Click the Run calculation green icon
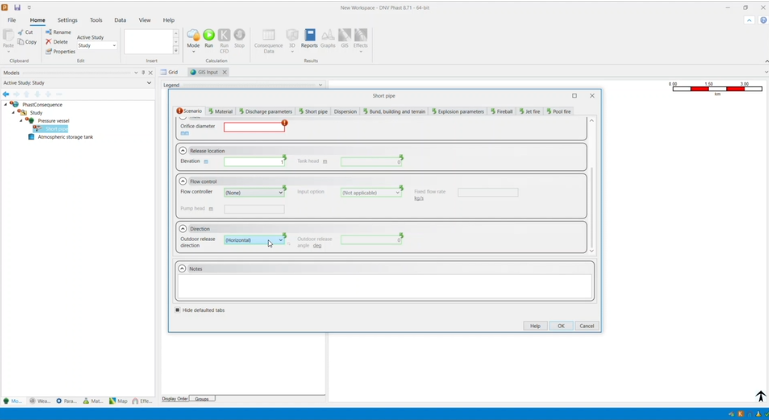This screenshot has width=769, height=420. point(209,35)
